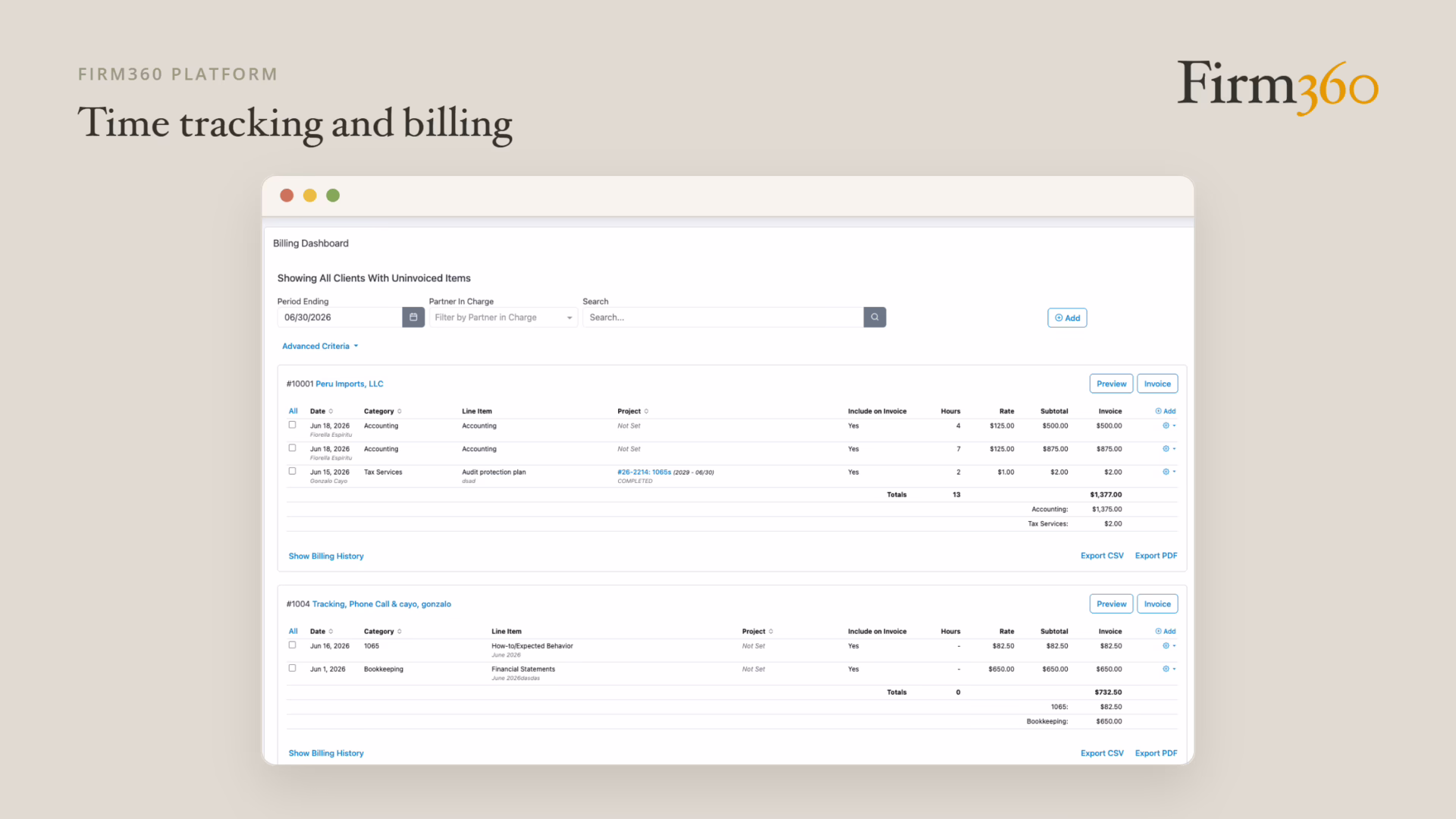
Task: Open project #26-2214: 1065s link
Action: pos(644,472)
